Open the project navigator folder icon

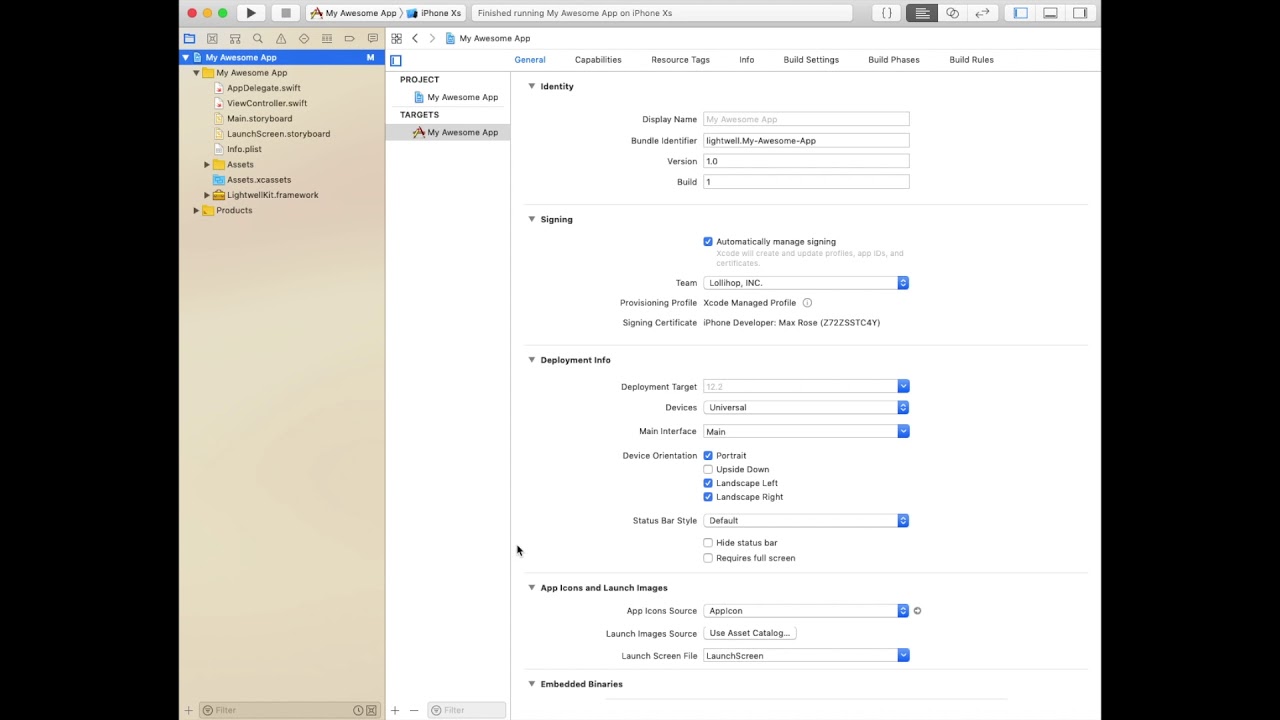[x=189, y=39]
